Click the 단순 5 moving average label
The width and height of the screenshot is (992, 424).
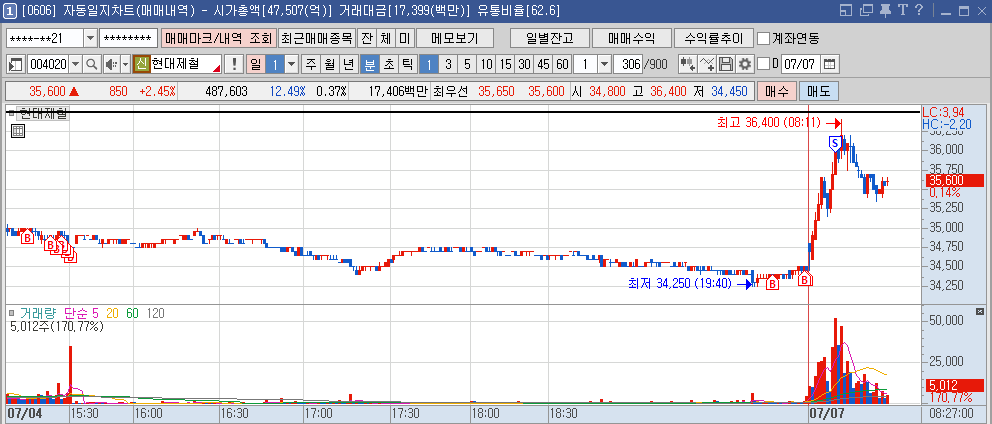pos(82,313)
